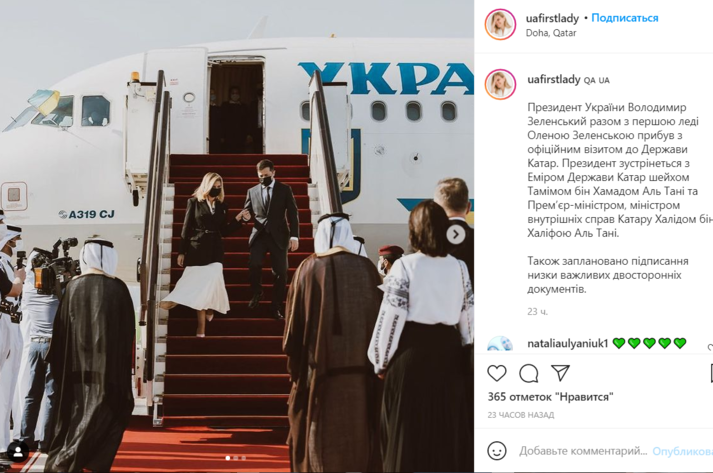Image resolution: width=713 pixels, height=473 pixels.
Task: Click the nataliaulyaniuk1 commenter avatar
Action: (x=500, y=344)
